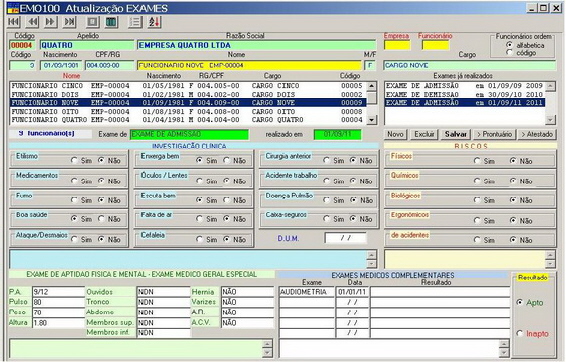Click the yellow Nome field FUNCIONARIO NOVE

249,65
